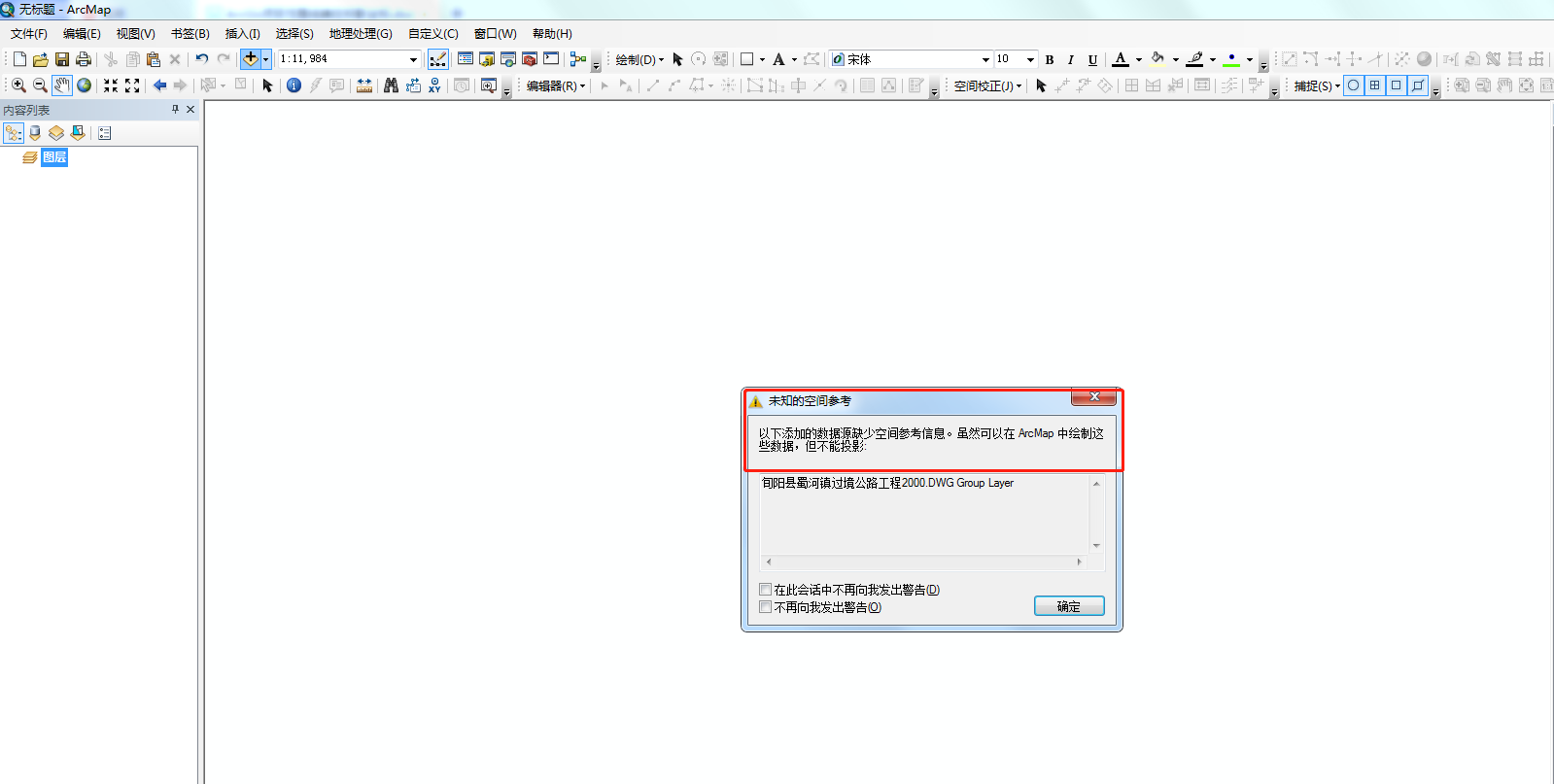Open the 地理处理 menu

[360, 34]
